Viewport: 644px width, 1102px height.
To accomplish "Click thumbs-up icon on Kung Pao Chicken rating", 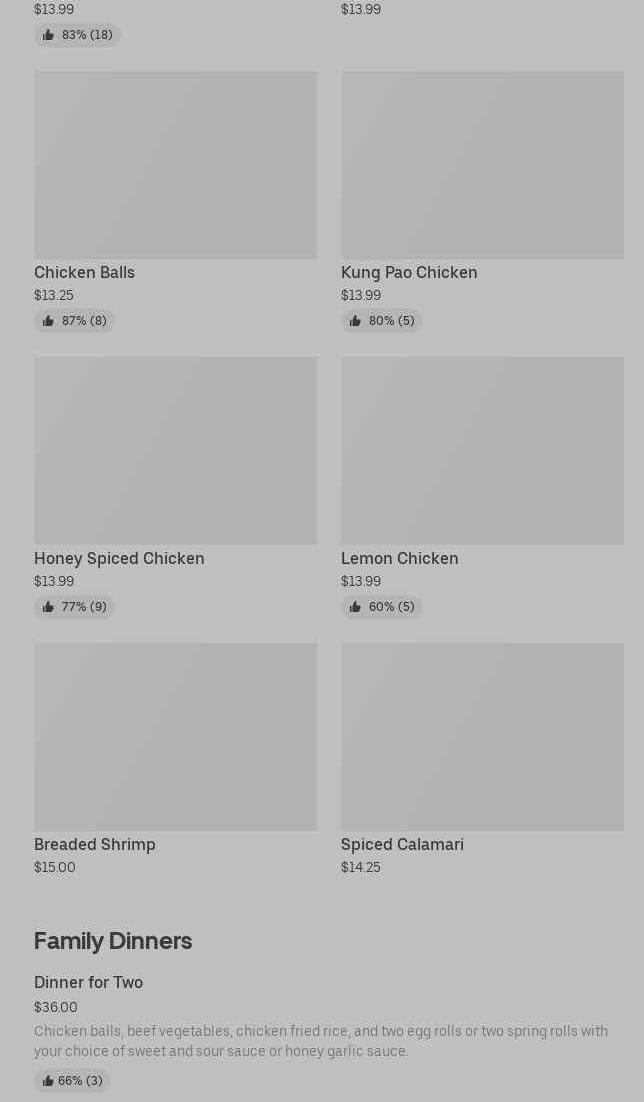I will 355,321.
